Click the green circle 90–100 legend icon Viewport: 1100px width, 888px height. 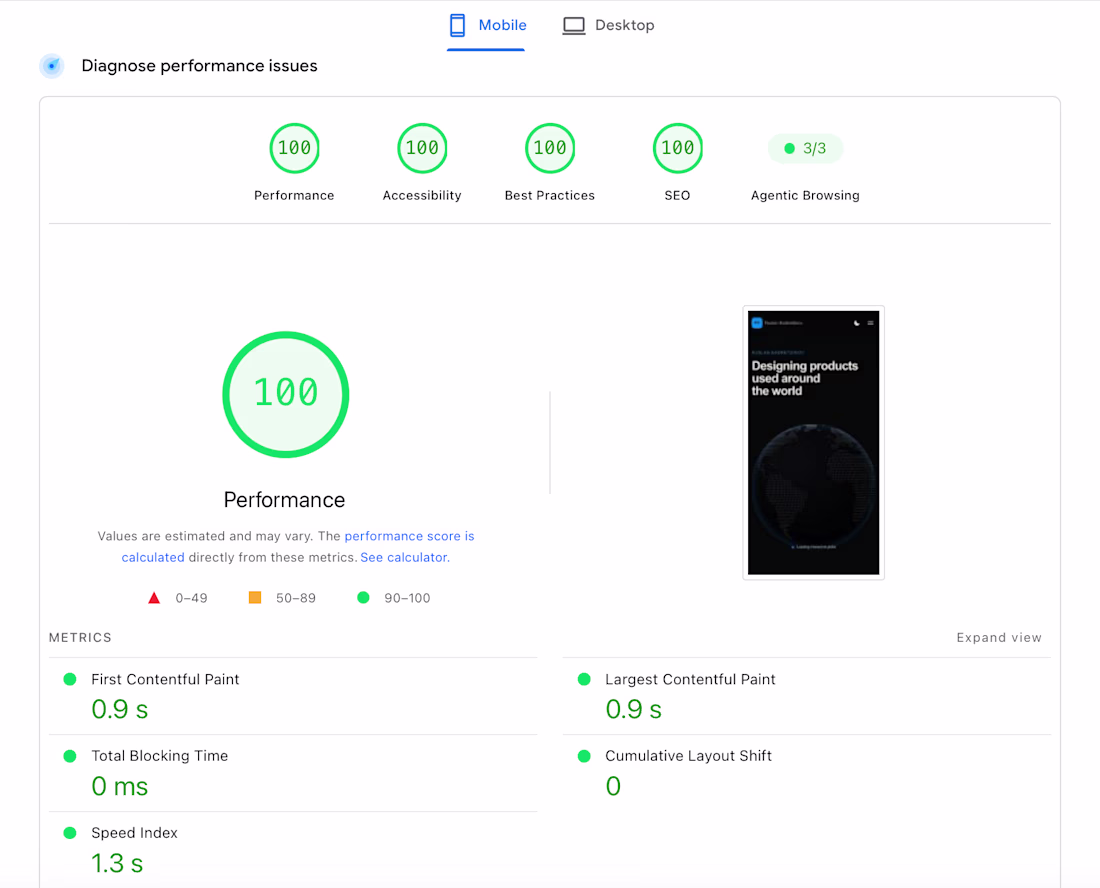tap(363, 598)
